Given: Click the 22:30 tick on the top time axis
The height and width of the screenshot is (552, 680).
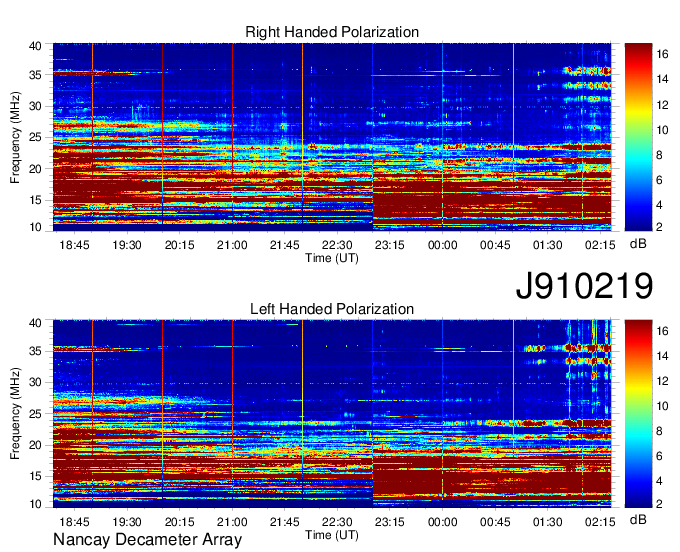Looking at the screenshot, I should click(337, 245).
